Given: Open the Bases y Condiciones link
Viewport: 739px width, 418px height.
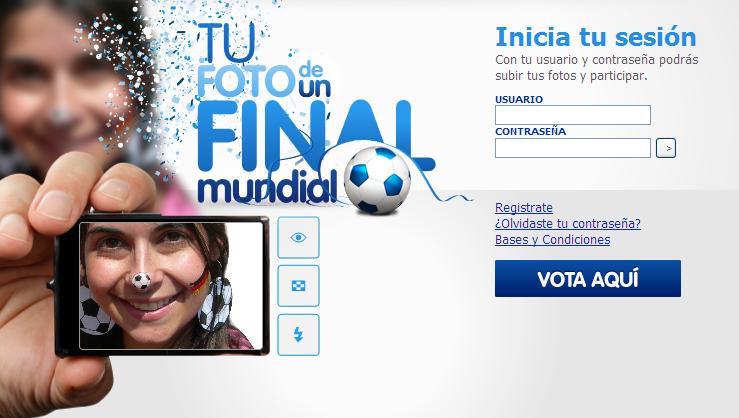Looking at the screenshot, I should click(552, 240).
